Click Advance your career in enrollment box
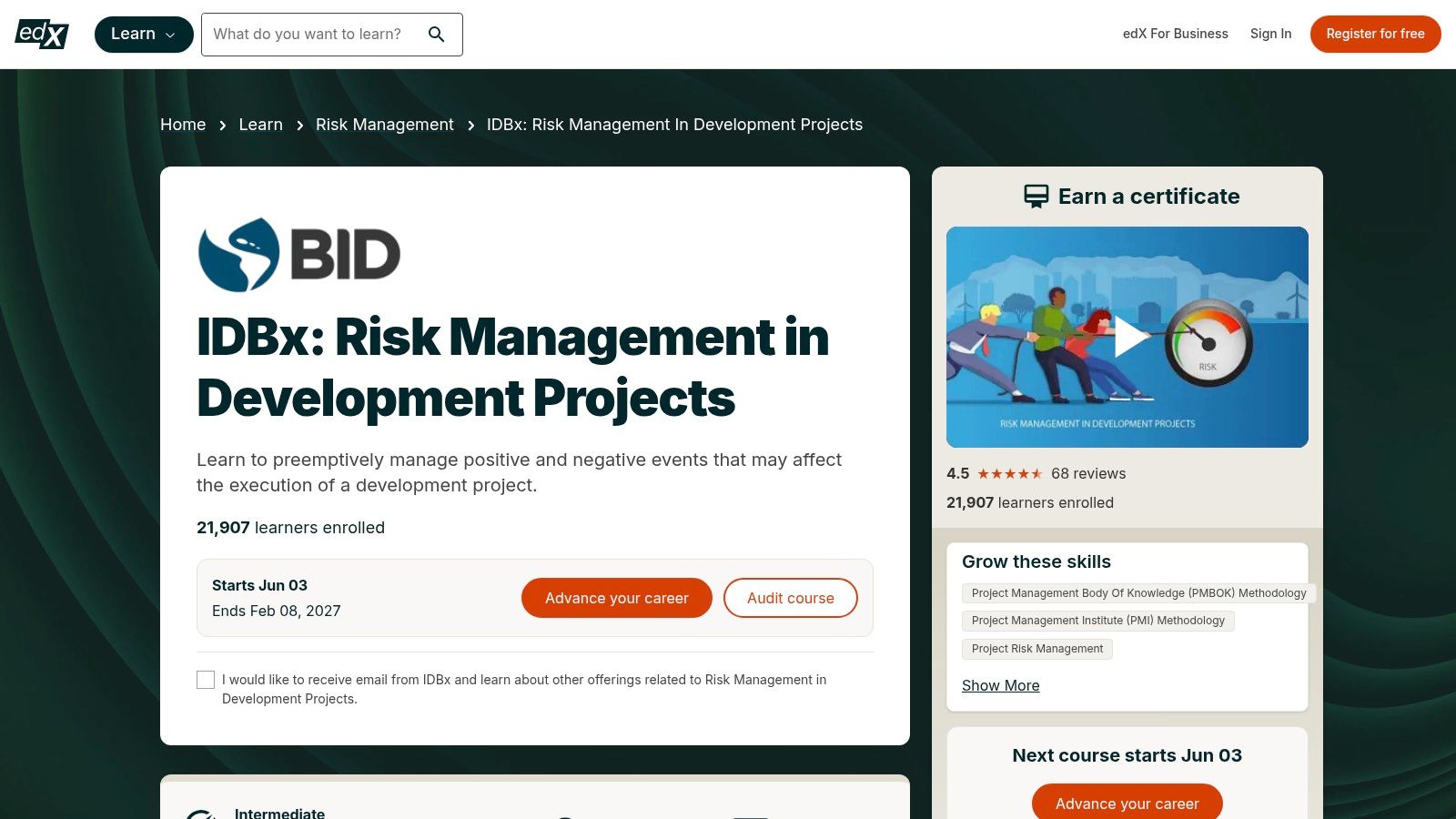This screenshot has height=819, width=1456. [617, 598]
